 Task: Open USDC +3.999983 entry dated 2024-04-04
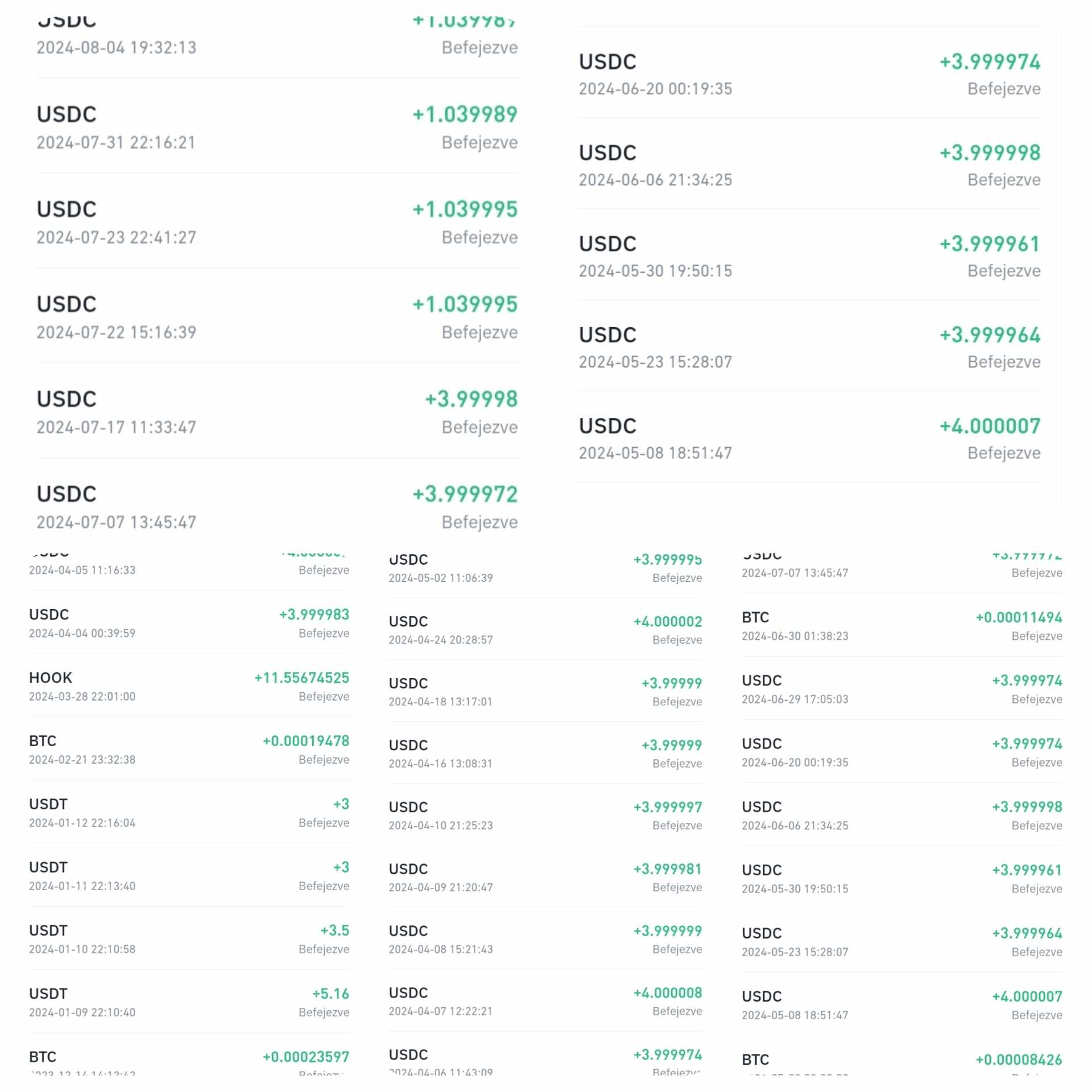coord(189,623)
